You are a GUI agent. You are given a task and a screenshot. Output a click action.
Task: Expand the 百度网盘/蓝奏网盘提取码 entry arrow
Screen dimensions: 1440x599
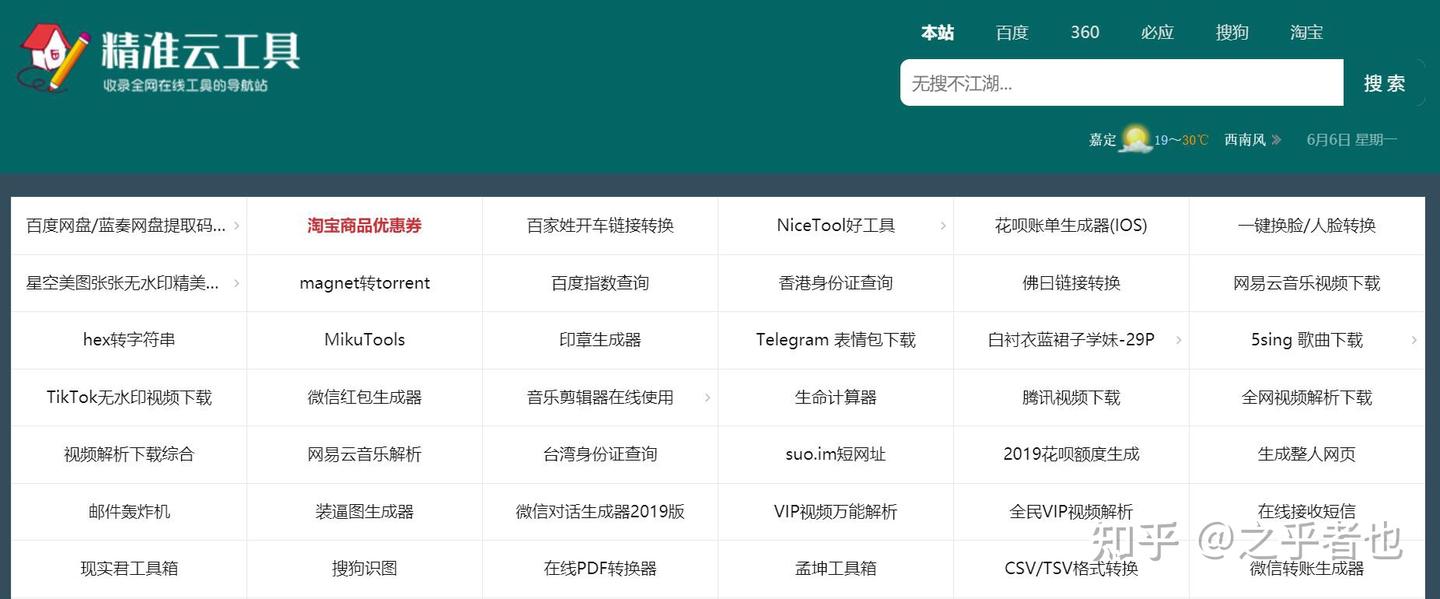(236, 226)
